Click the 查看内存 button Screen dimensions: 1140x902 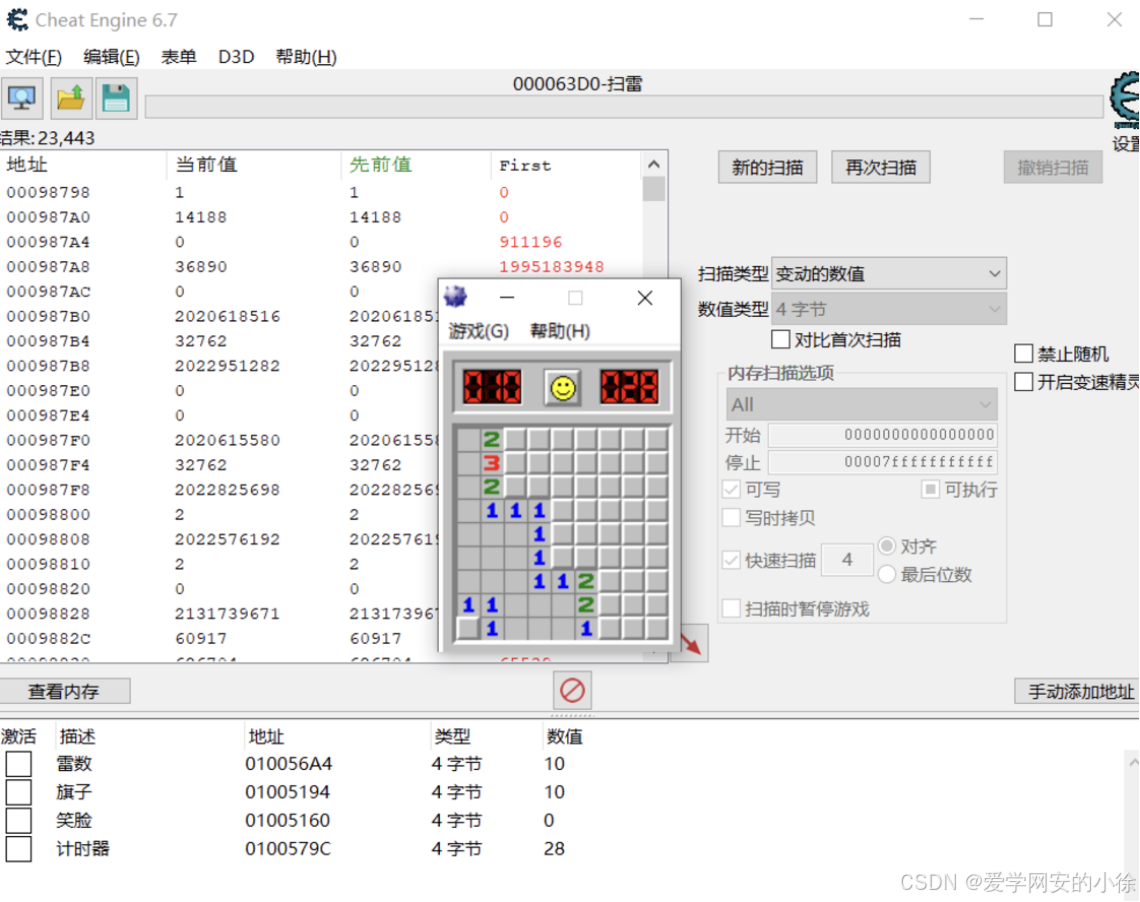[x=64, y=691]
